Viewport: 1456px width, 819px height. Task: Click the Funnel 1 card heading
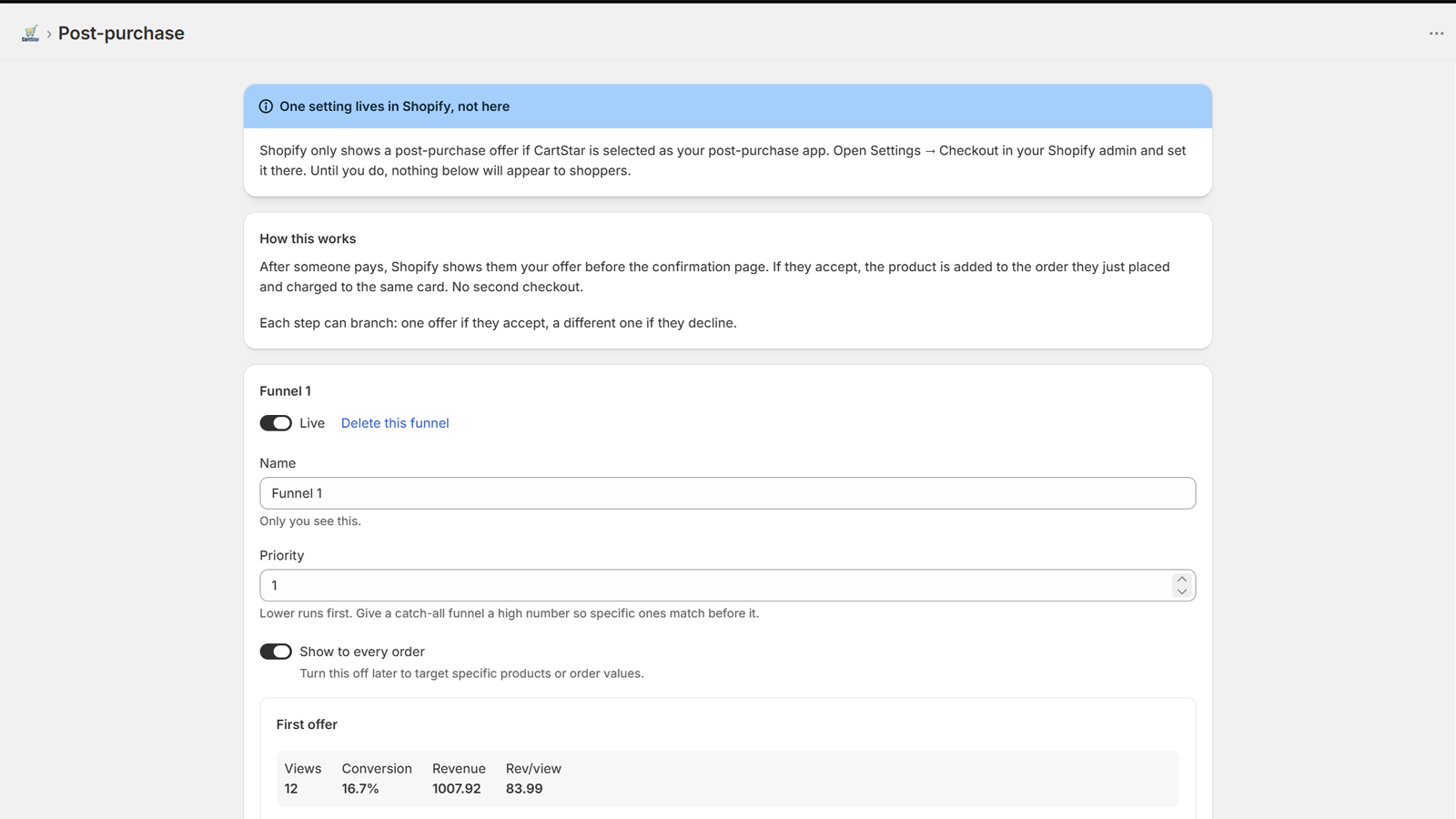point(285,391)
